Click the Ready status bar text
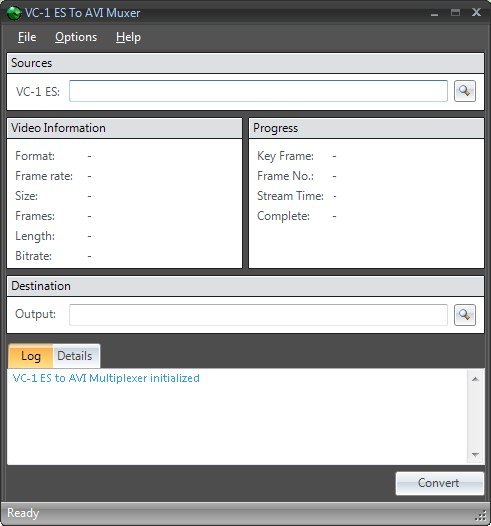Viewport: 491px width, 526px height. (x=23, y=513)
